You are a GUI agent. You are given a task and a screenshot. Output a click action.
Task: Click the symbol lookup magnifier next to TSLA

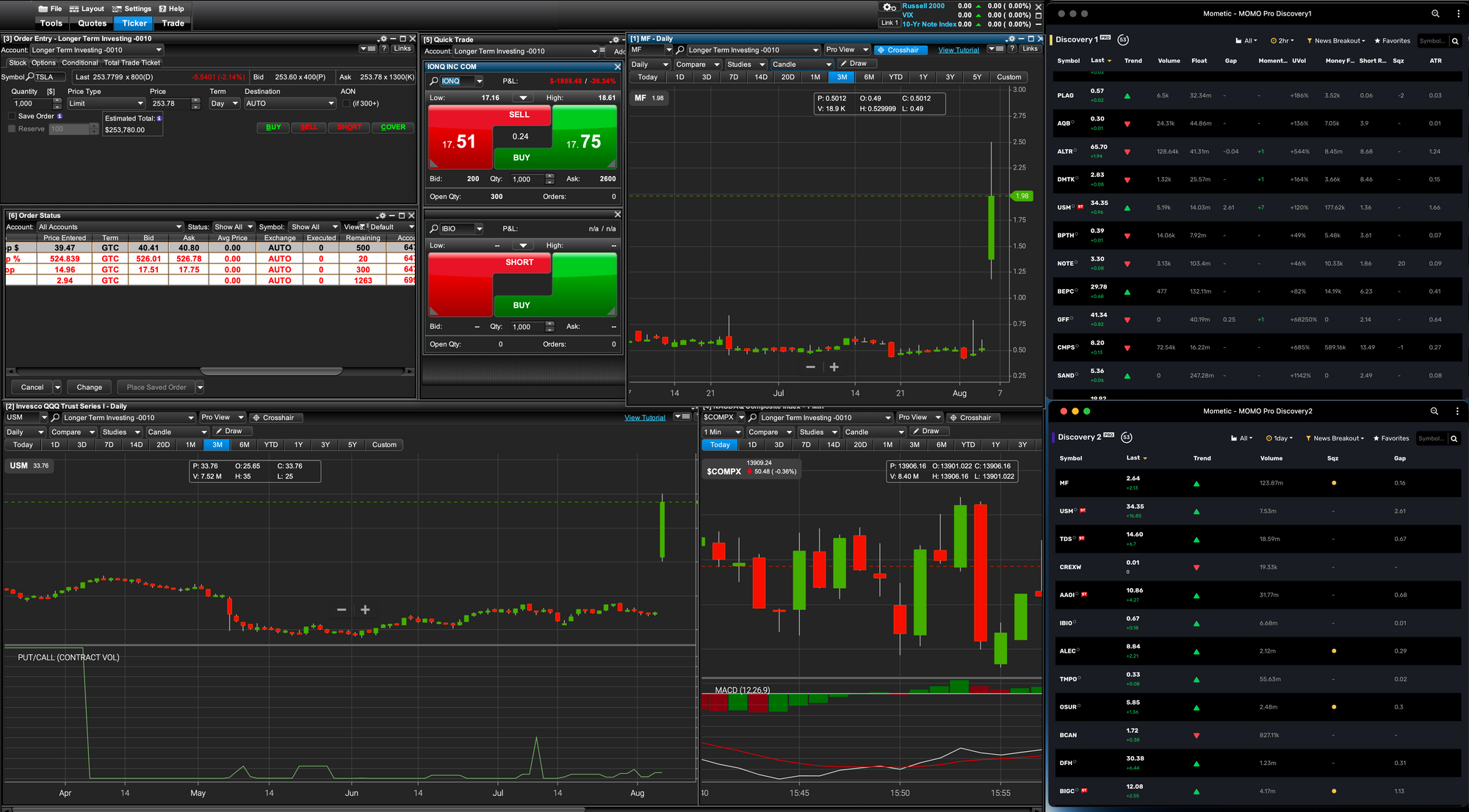click(30, 76)
